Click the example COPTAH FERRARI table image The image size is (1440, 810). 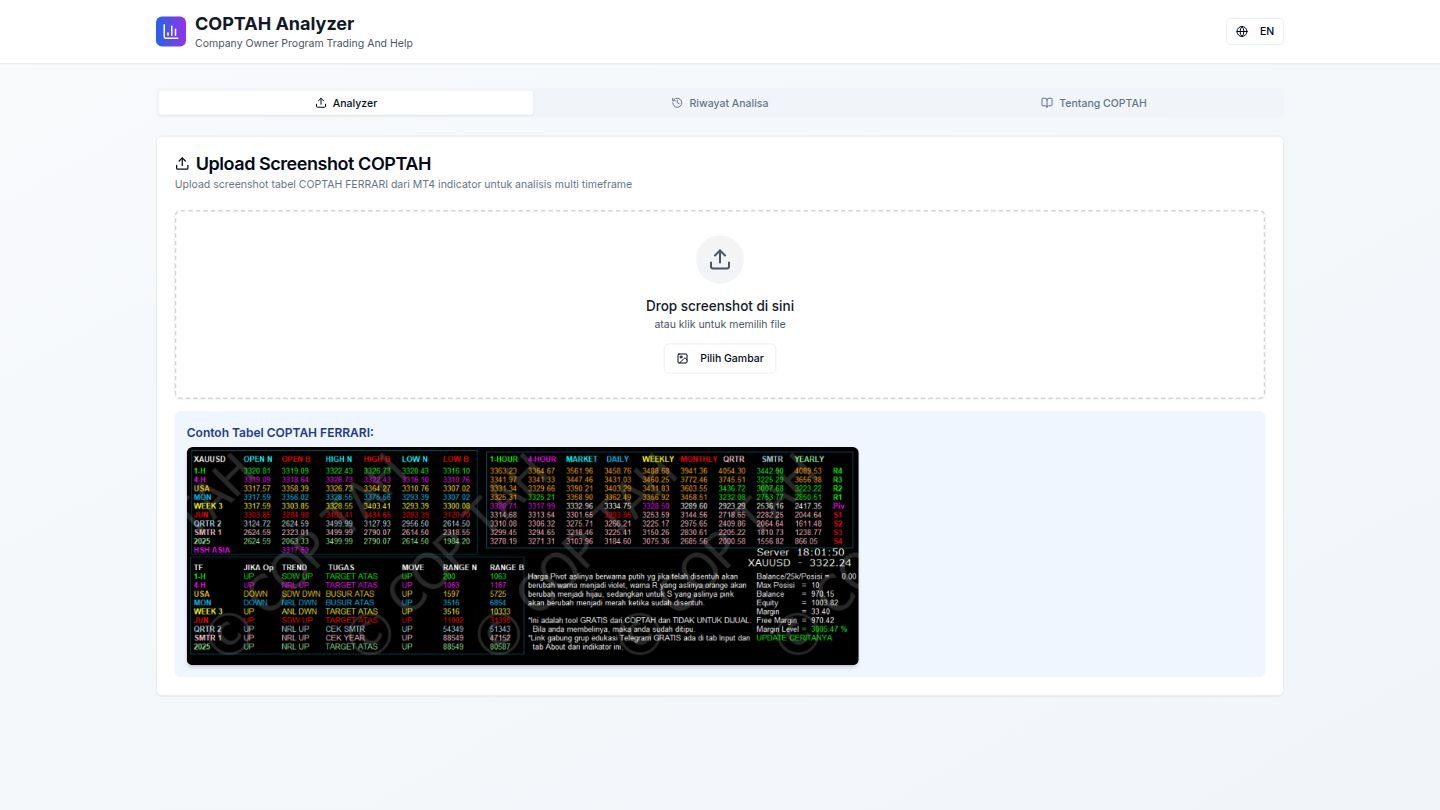coord(522,556)
